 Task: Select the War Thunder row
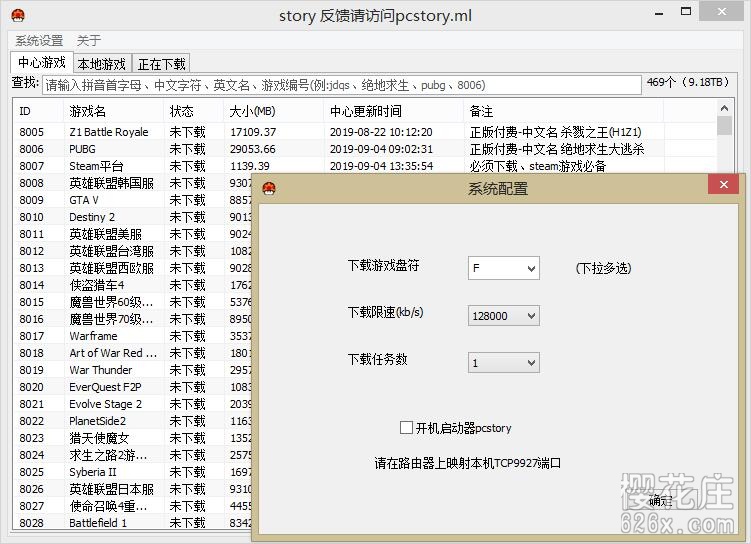coord(133,370)
